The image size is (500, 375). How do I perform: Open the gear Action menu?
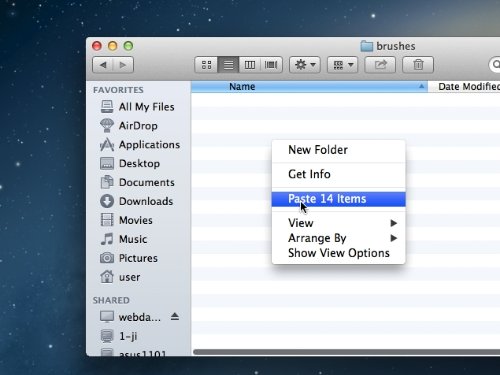pos(305,65)
